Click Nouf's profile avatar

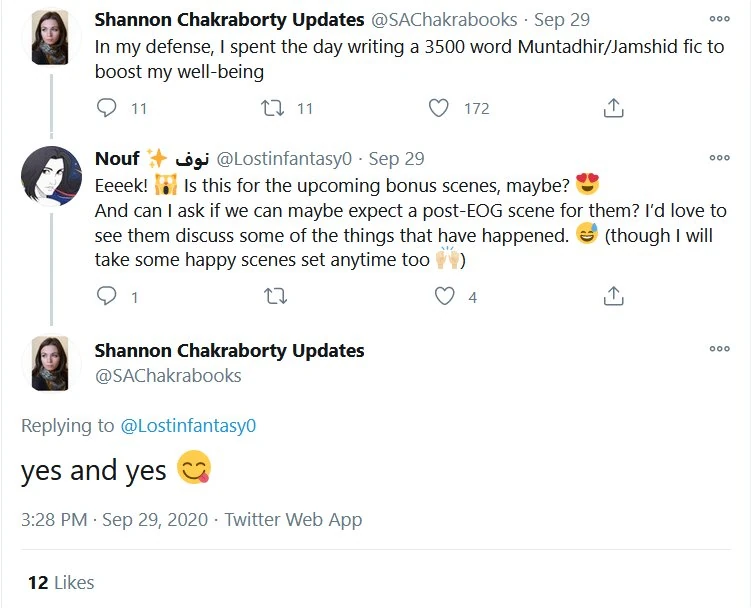pos(51,177)
